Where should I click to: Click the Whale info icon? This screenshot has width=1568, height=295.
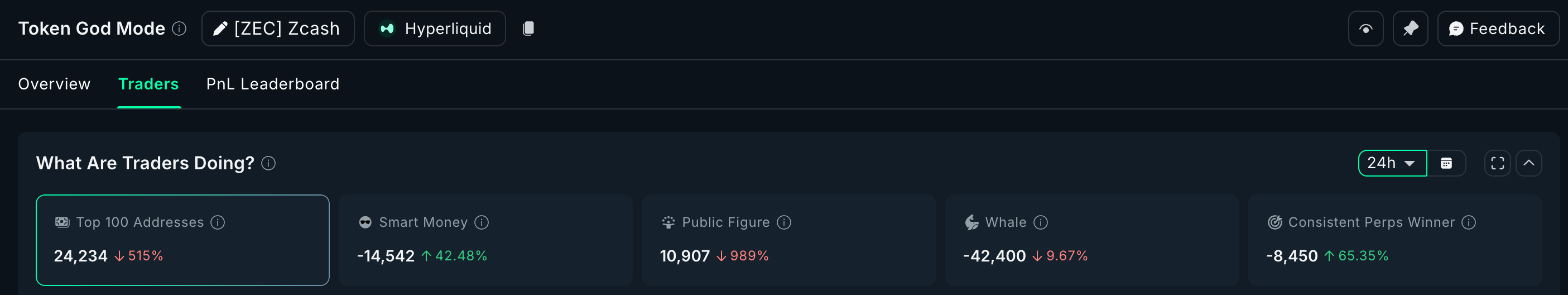(x=1041, y=222)
